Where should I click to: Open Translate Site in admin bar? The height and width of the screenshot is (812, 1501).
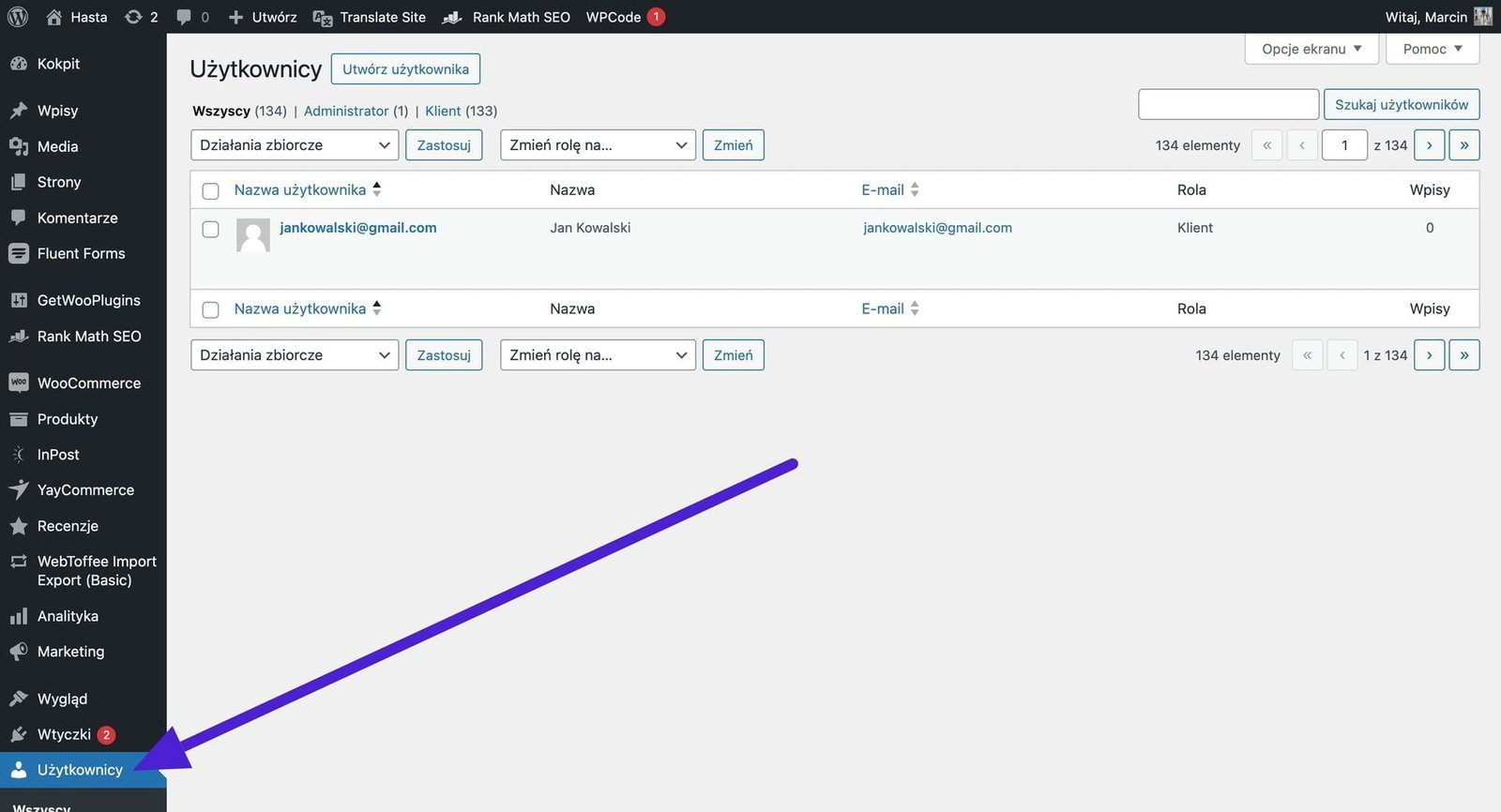tap(370, 17)
